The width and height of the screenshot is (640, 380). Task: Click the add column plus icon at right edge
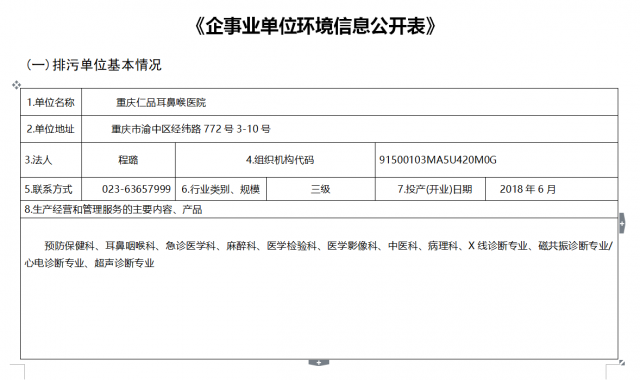pos(622,223)
